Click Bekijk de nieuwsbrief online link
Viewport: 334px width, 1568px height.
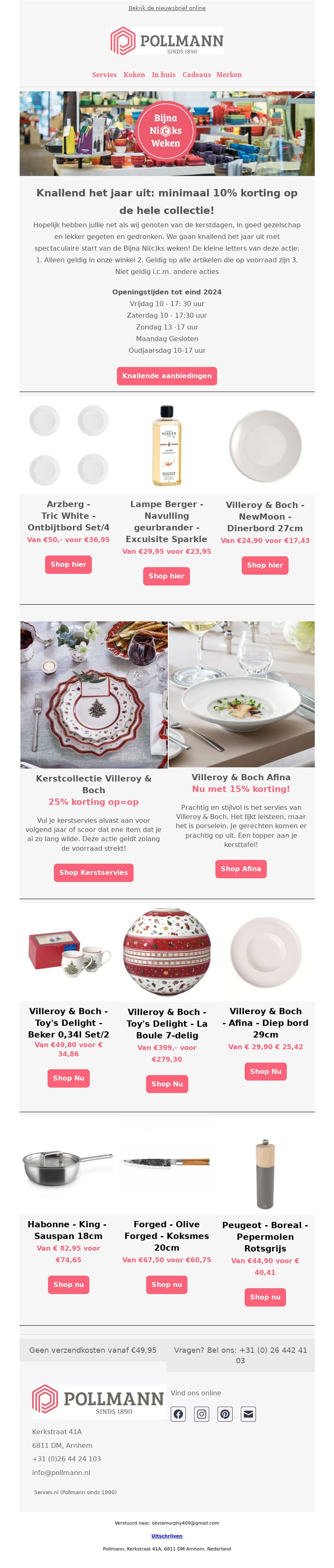click(167, 8)
